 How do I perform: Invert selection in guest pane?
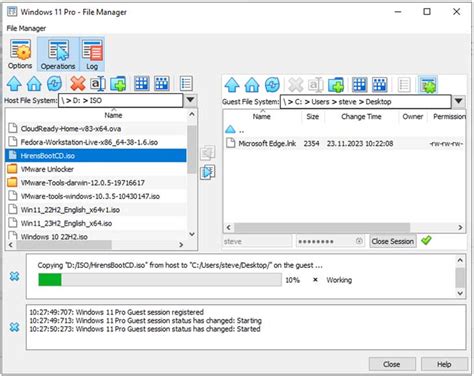coord(380,85)
